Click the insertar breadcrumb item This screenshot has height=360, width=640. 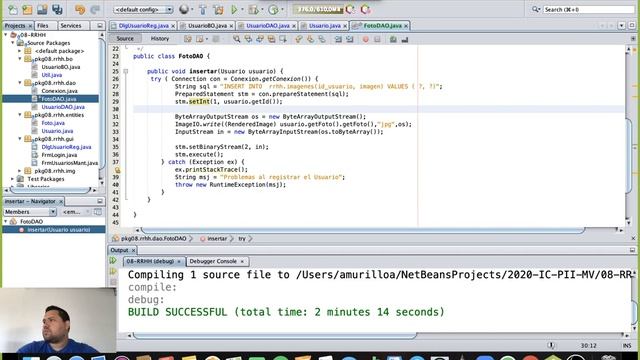[x=217, y=238]
